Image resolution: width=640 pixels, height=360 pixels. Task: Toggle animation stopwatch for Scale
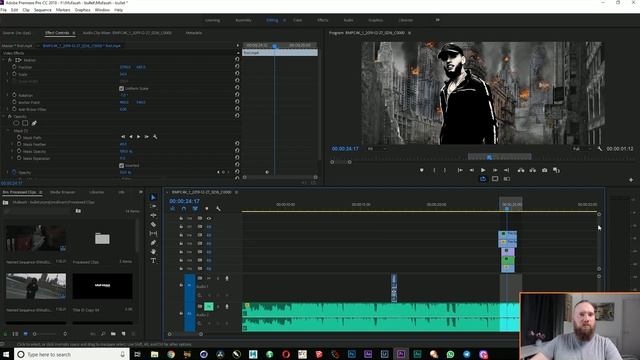point(14,74)
